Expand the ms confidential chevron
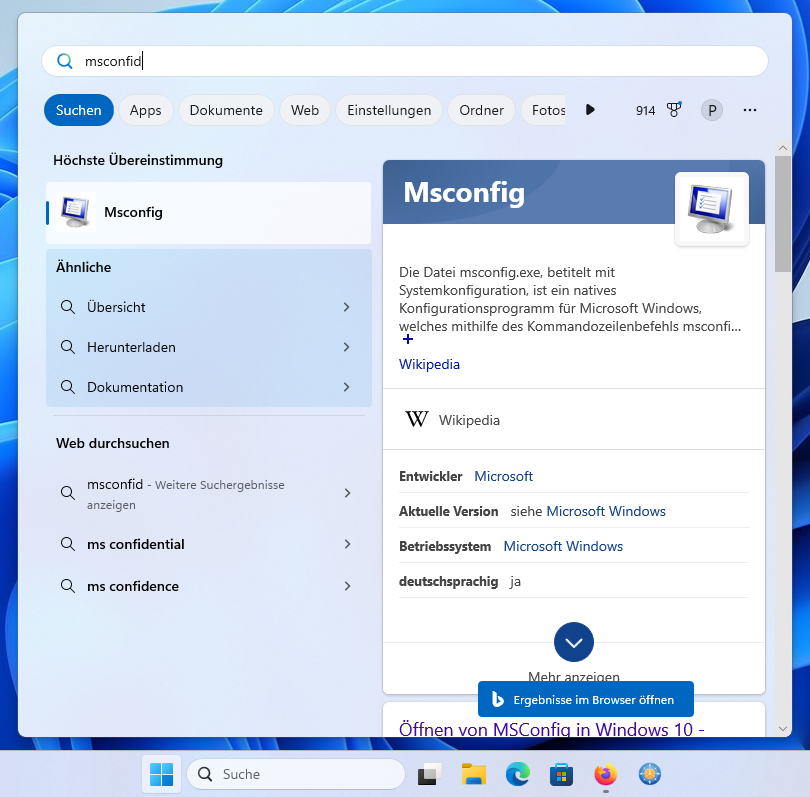 click(347, 544)
